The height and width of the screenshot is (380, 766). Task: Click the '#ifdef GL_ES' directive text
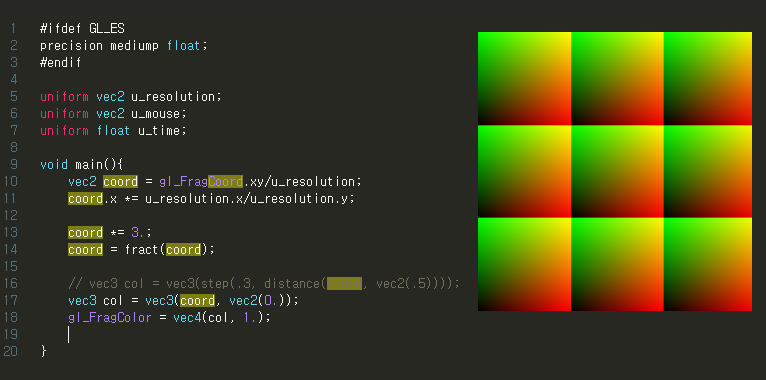click(82, 29)
